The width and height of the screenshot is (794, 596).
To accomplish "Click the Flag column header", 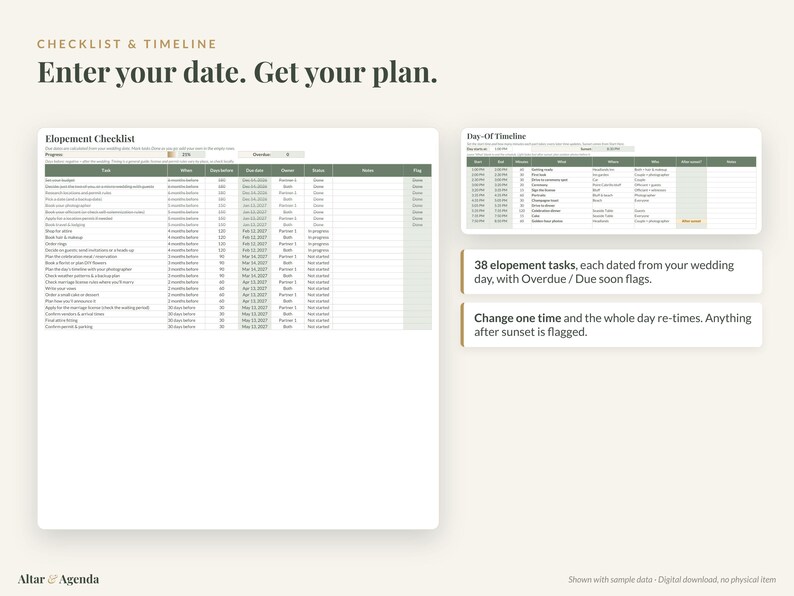I will tap(417, 170).
